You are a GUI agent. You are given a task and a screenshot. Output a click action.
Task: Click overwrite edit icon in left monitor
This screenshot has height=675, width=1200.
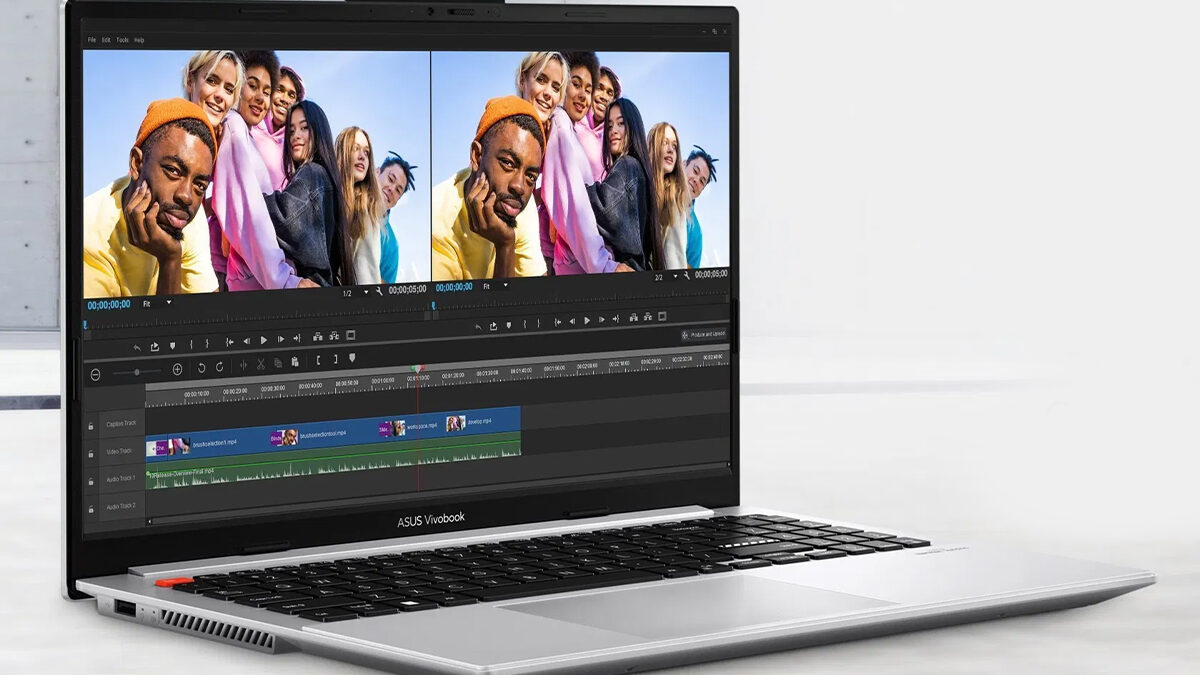pyautogui.click(x=334, y=336)
